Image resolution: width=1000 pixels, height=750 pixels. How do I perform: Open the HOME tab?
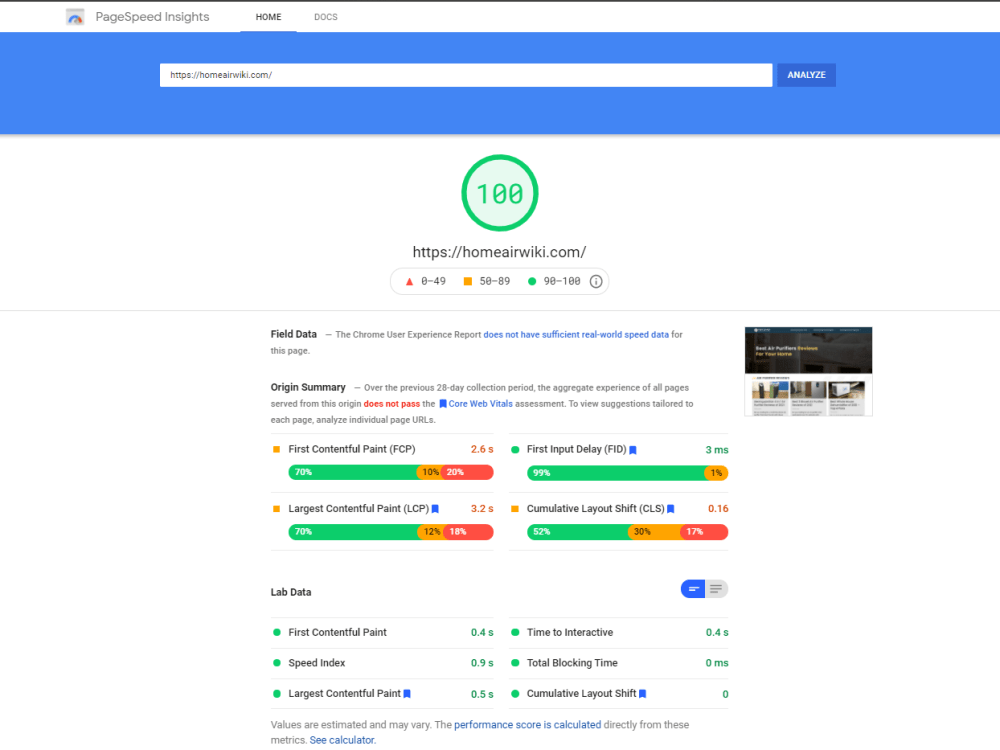pyautogui.click(x=268, y=17)
